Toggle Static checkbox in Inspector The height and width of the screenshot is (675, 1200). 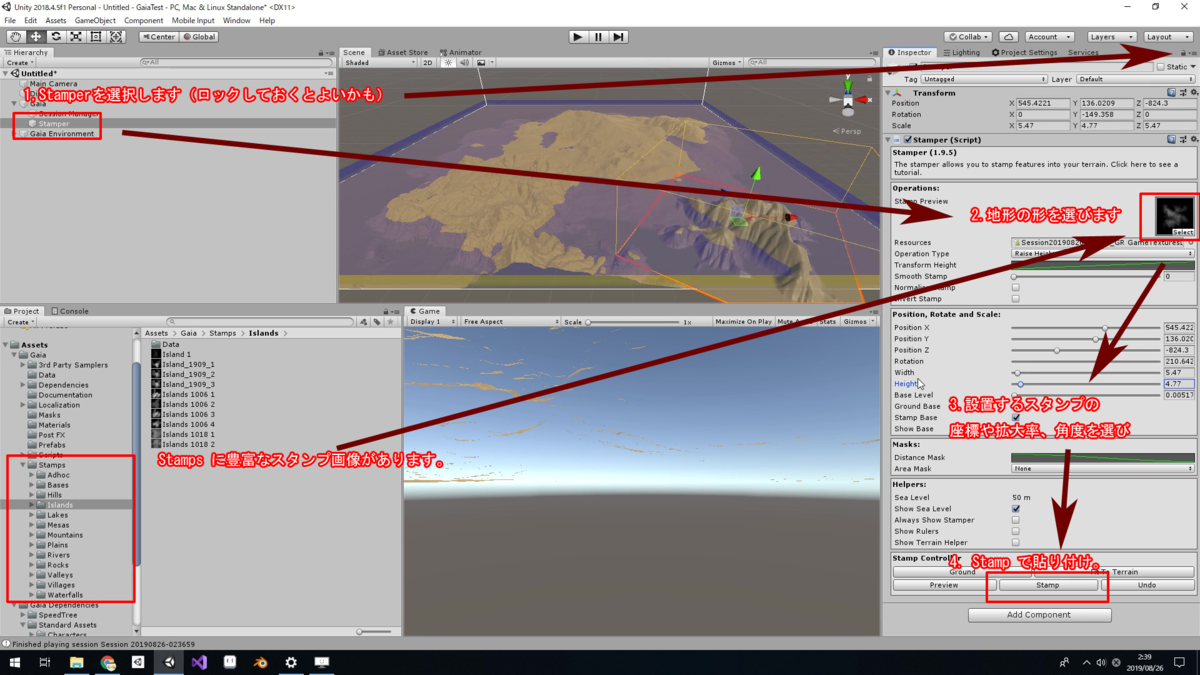pyautogui.click(x=1160, y=67)
